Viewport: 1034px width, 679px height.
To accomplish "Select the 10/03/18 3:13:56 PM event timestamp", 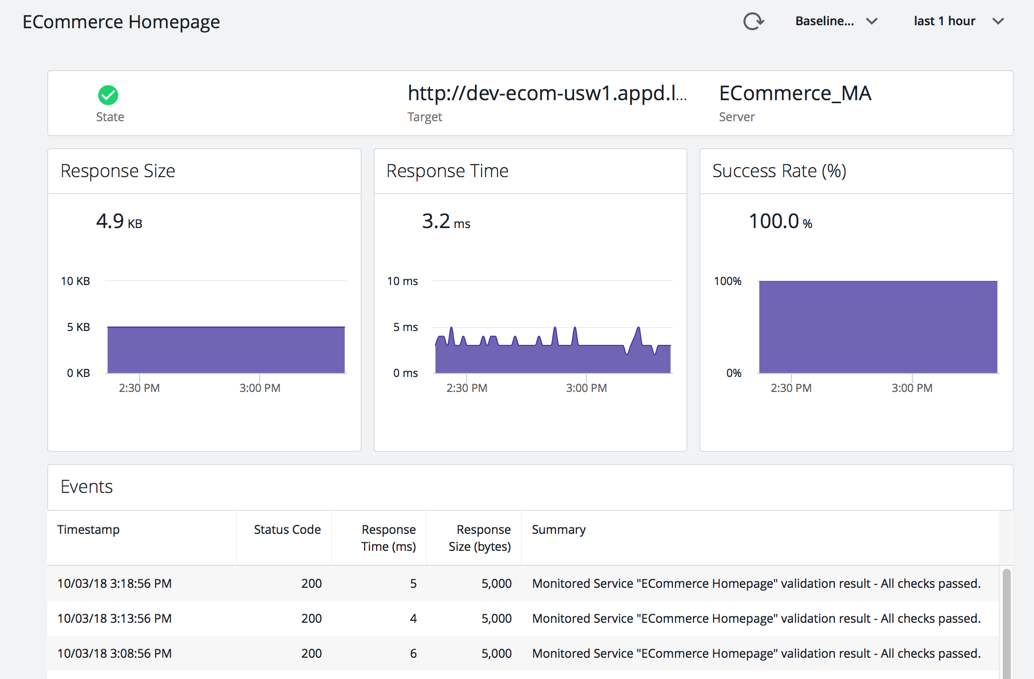I will 114,618.
